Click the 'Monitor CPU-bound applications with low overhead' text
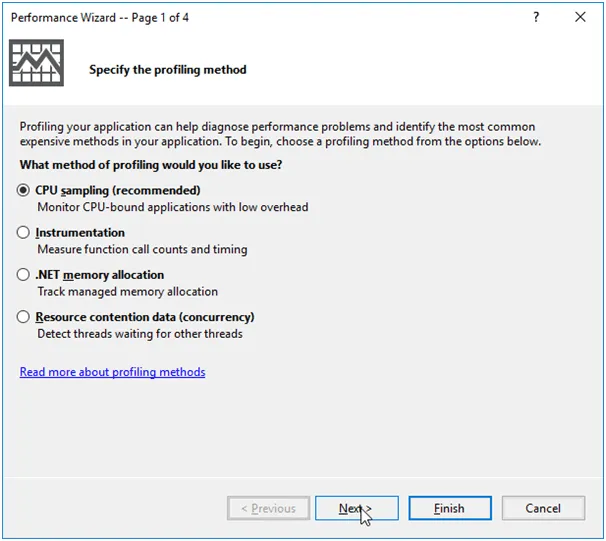This screenshot has height=541, width=606. pos(173,207)
